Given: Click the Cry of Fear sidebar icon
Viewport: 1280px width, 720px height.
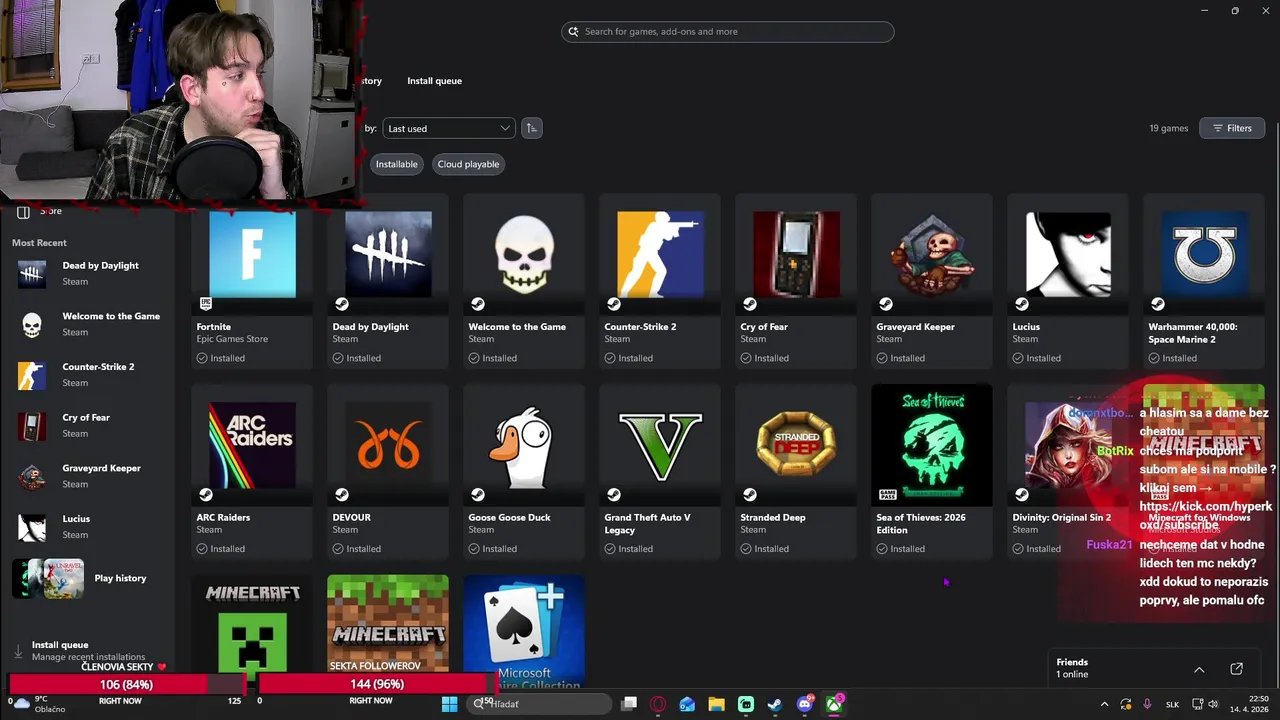Looking at the screenshot, I should pos(32,425).
